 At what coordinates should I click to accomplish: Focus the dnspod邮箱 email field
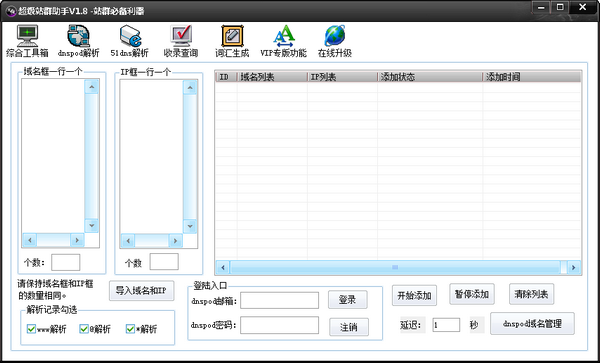[x=279, y=300]
